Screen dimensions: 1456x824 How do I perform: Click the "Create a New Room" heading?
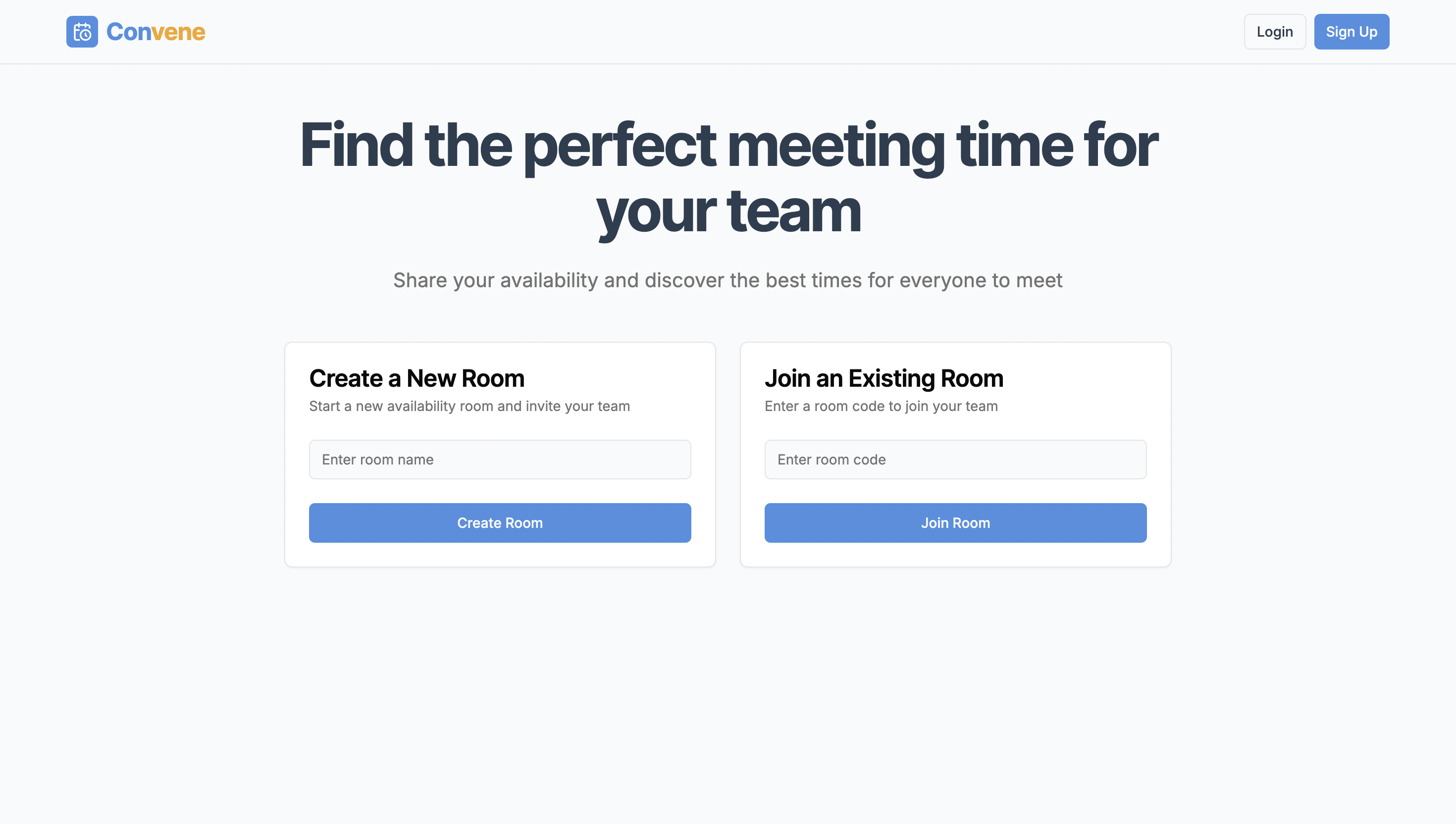[x=416, y=379]
